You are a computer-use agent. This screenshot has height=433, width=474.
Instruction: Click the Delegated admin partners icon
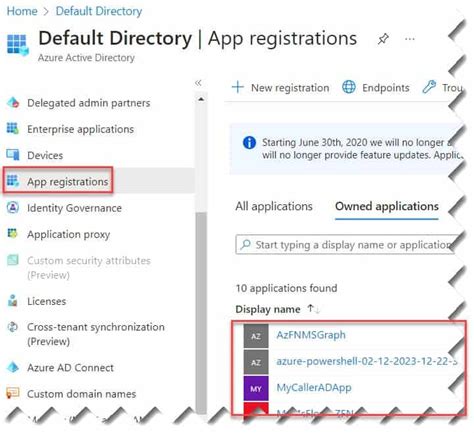[13, 103]
